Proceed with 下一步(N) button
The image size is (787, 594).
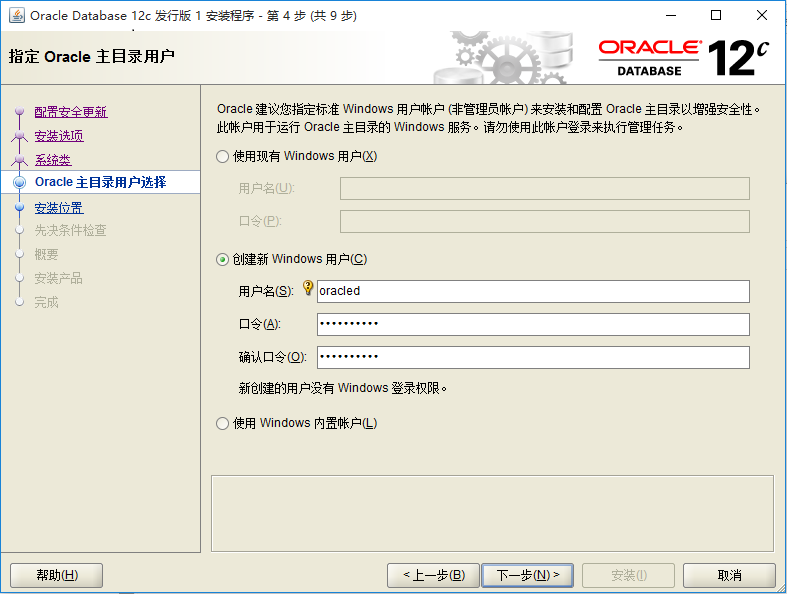pyautogui.click(x=528, y=575)
